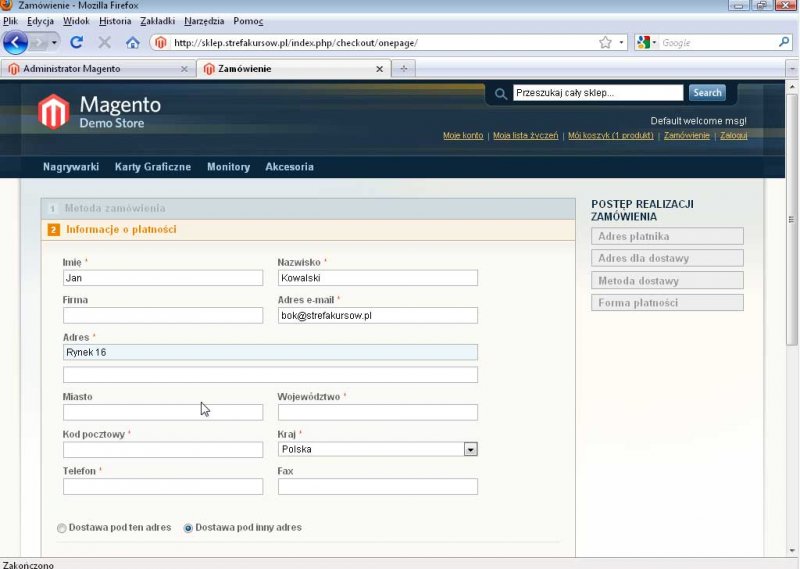Reload the page with the refresh icon

pos(76,43)
